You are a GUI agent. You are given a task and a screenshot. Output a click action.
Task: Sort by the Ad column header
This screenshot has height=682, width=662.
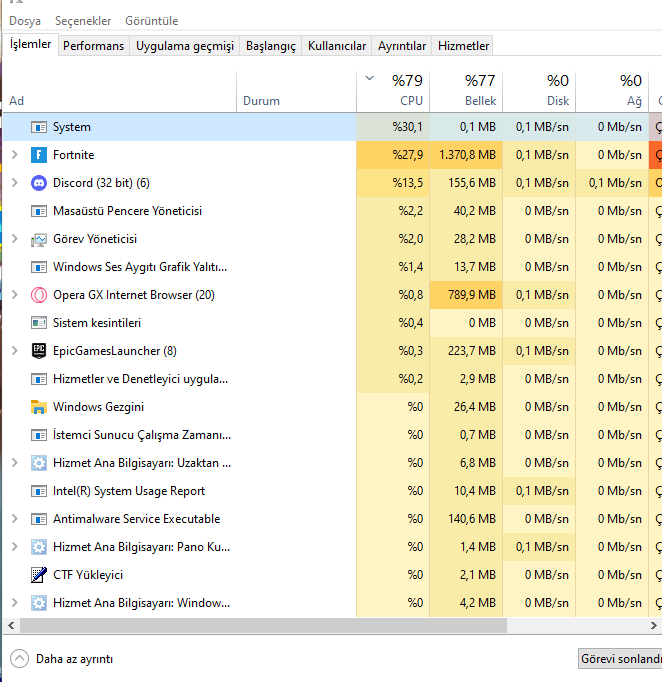pos(120,91)
